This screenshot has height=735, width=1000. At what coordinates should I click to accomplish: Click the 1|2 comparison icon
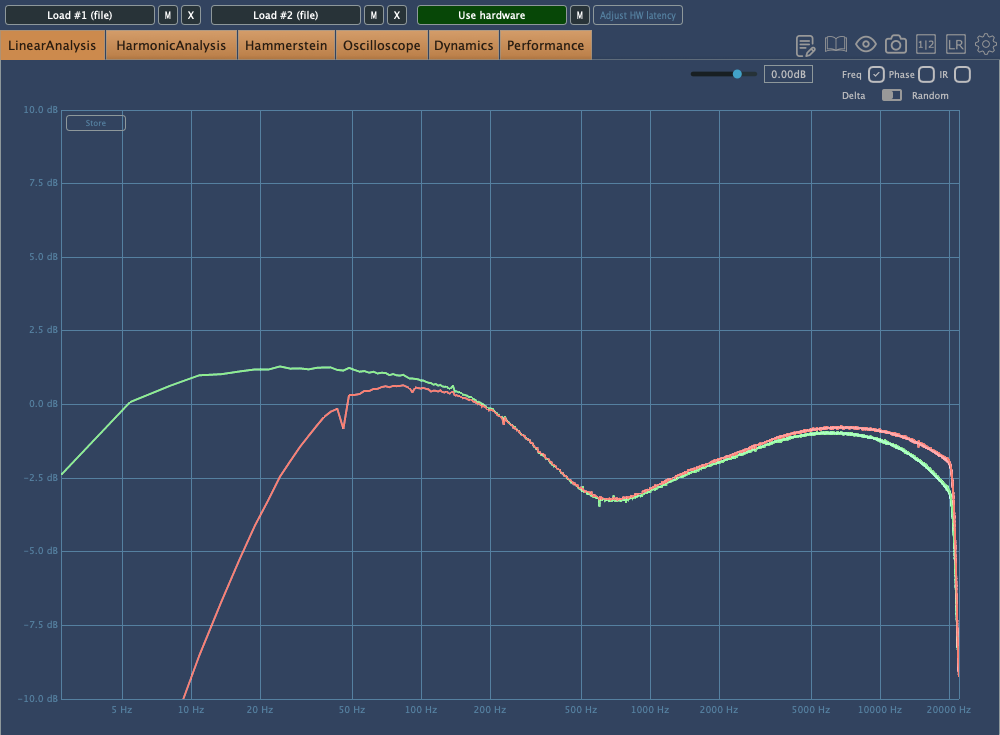point(926,45)
